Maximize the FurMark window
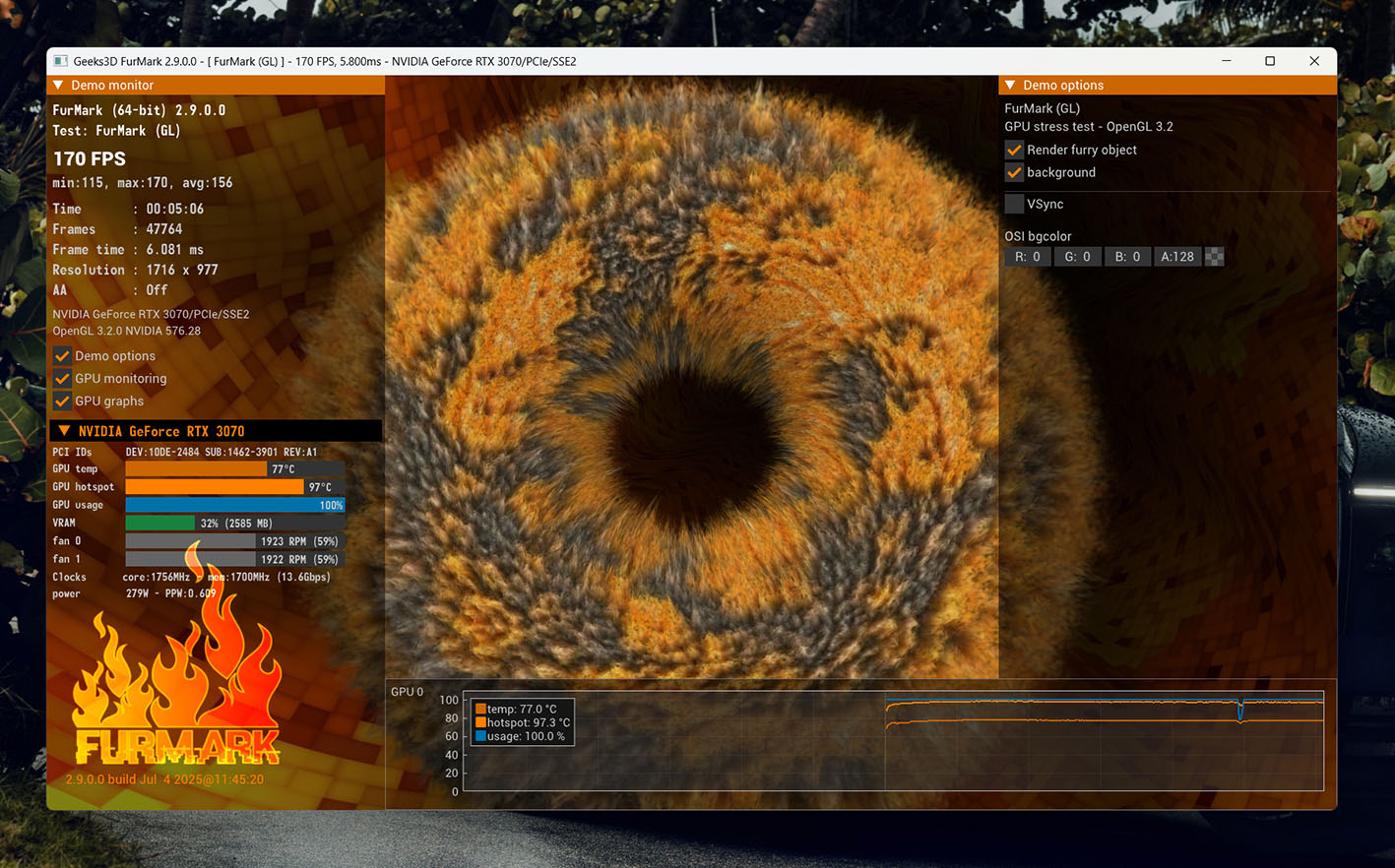The width and height of the screenshot is (1395, 868). click(x=1270, y=61)
